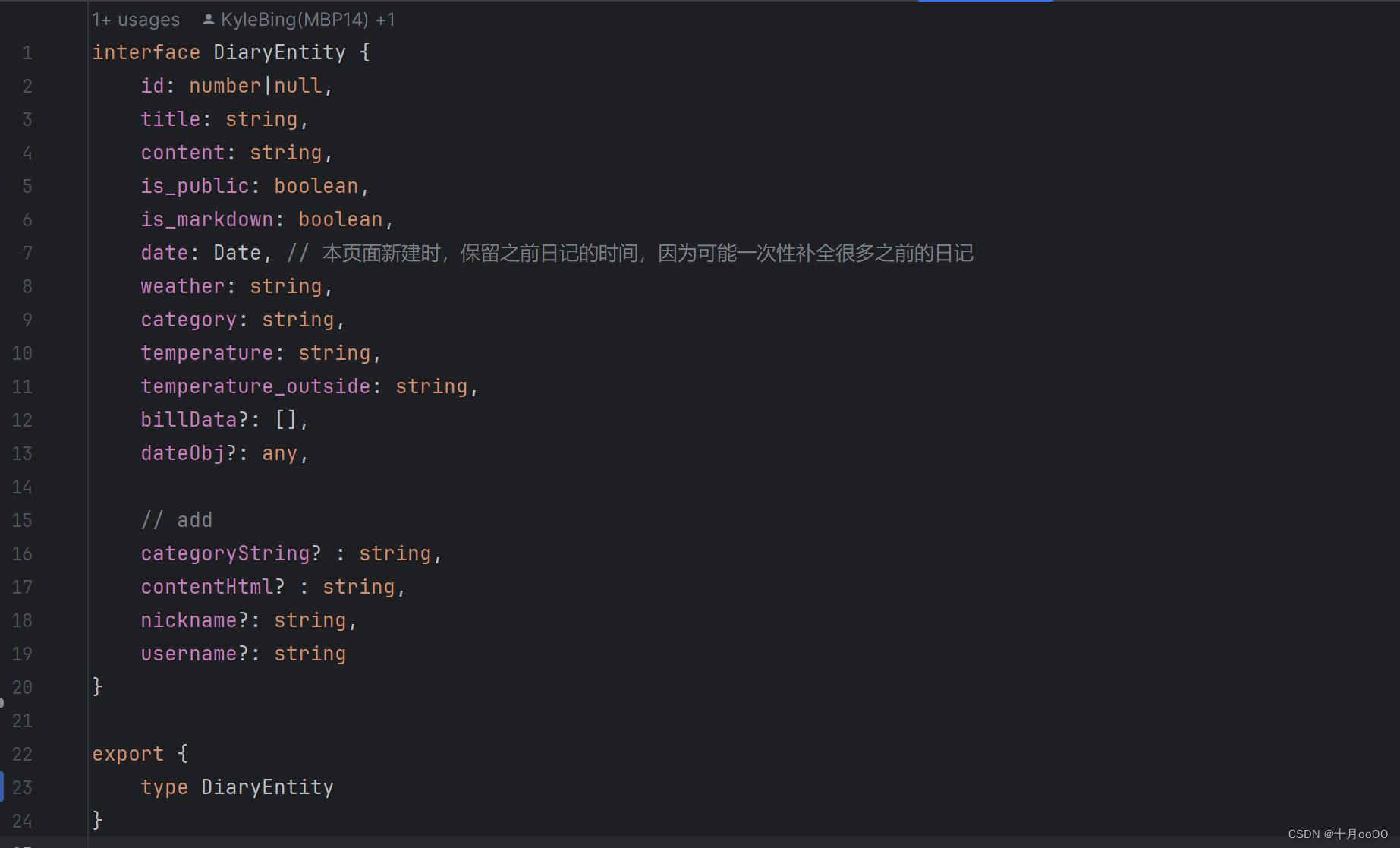This screenshot has height=848, width=1400.
Task: Click the 'username' property name
Action: pos(189,654)
